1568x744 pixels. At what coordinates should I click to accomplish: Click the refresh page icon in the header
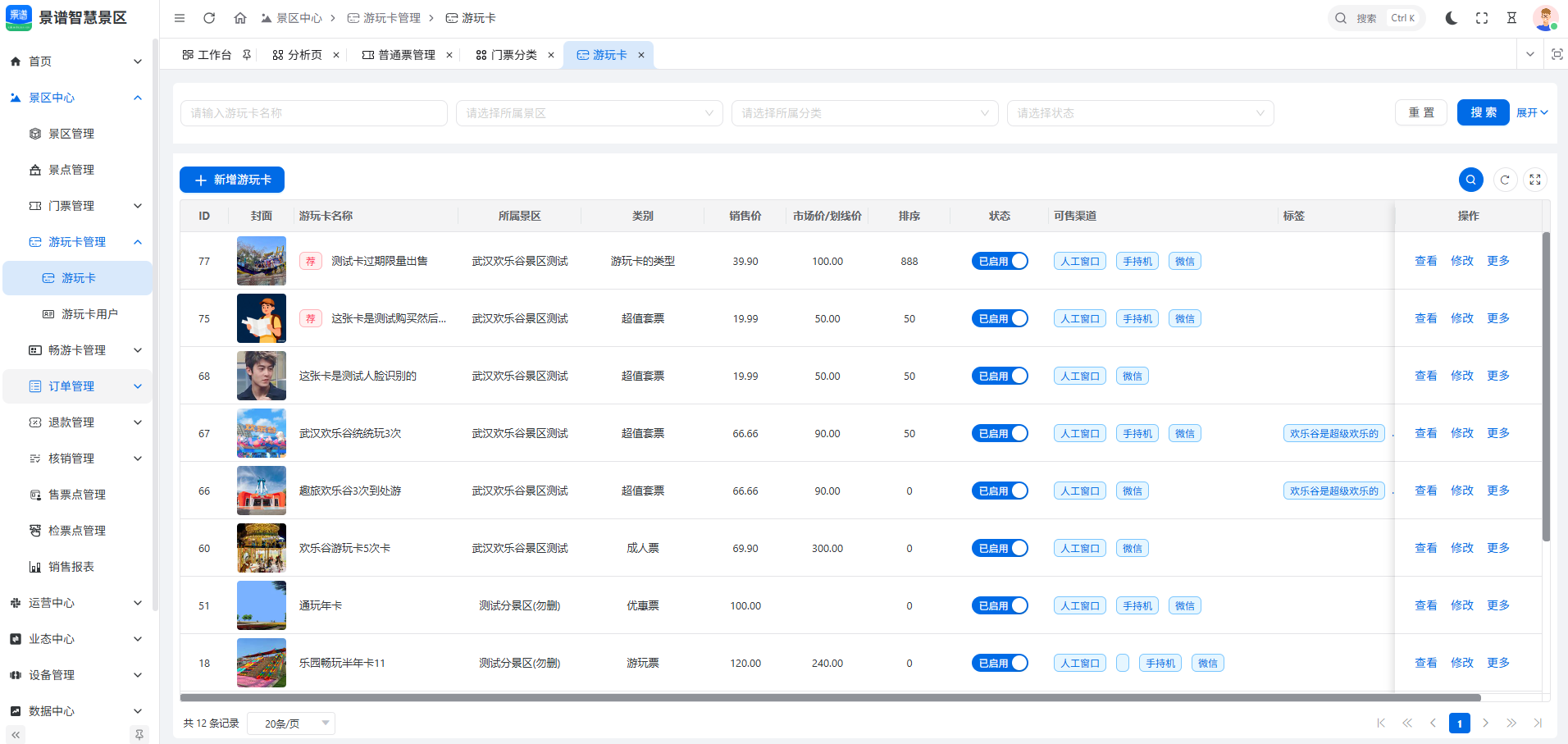[x=209, y=18]
